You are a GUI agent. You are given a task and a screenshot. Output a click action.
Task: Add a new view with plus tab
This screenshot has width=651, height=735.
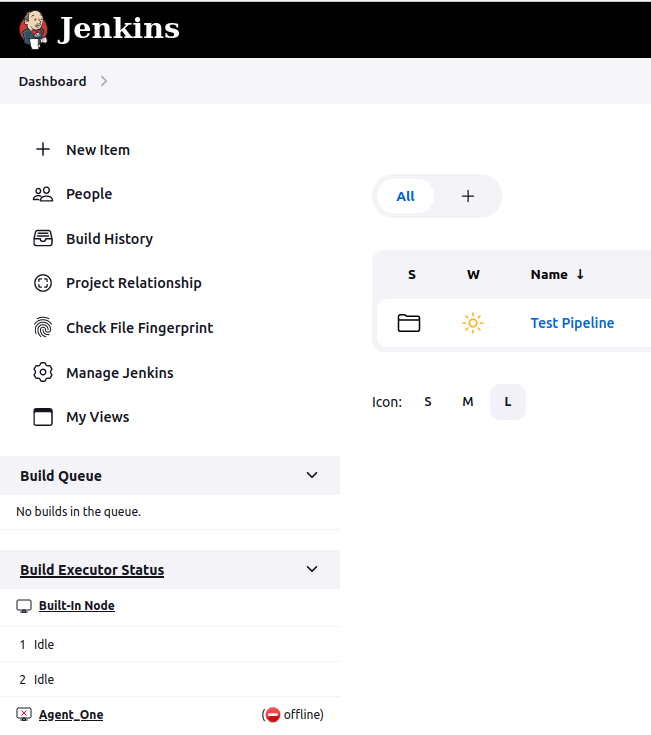pos(468,196)
